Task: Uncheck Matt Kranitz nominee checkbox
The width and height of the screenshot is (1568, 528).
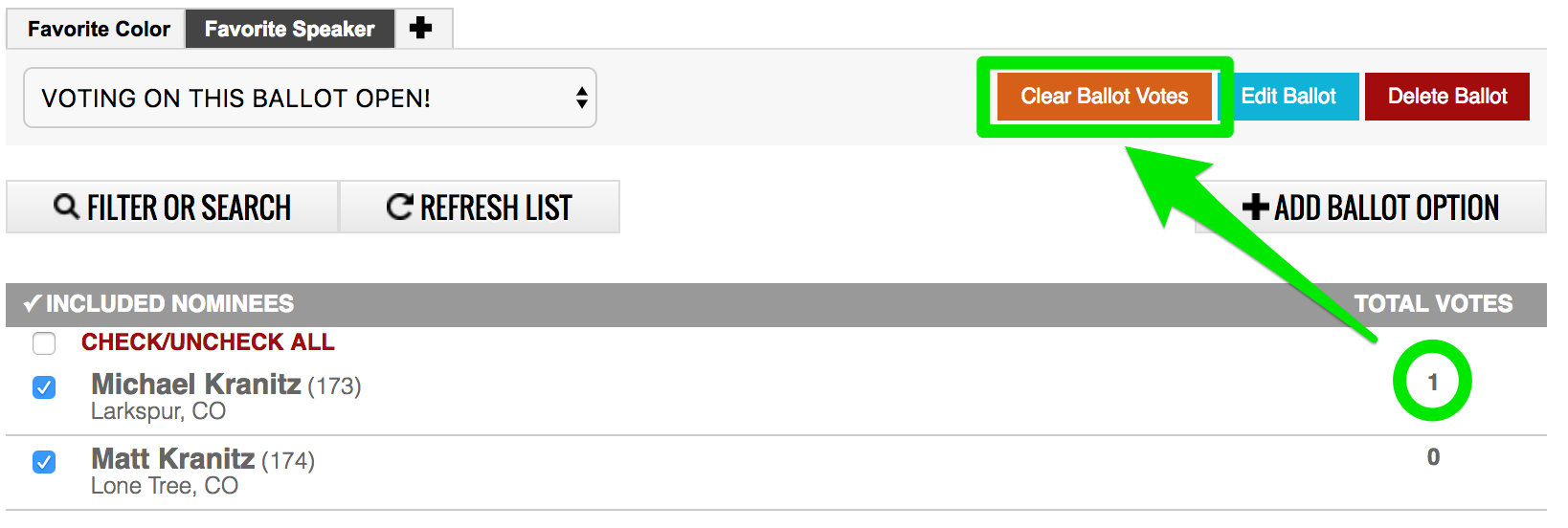Action: [x=44, y=461]
